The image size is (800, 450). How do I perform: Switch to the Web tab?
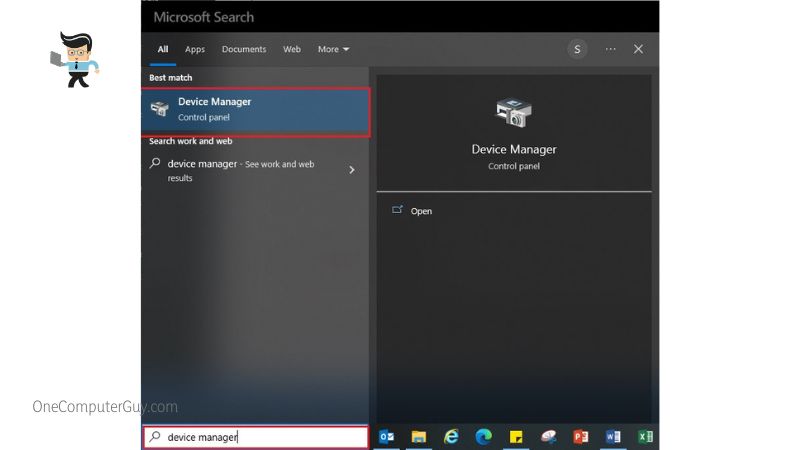(292, 49)
